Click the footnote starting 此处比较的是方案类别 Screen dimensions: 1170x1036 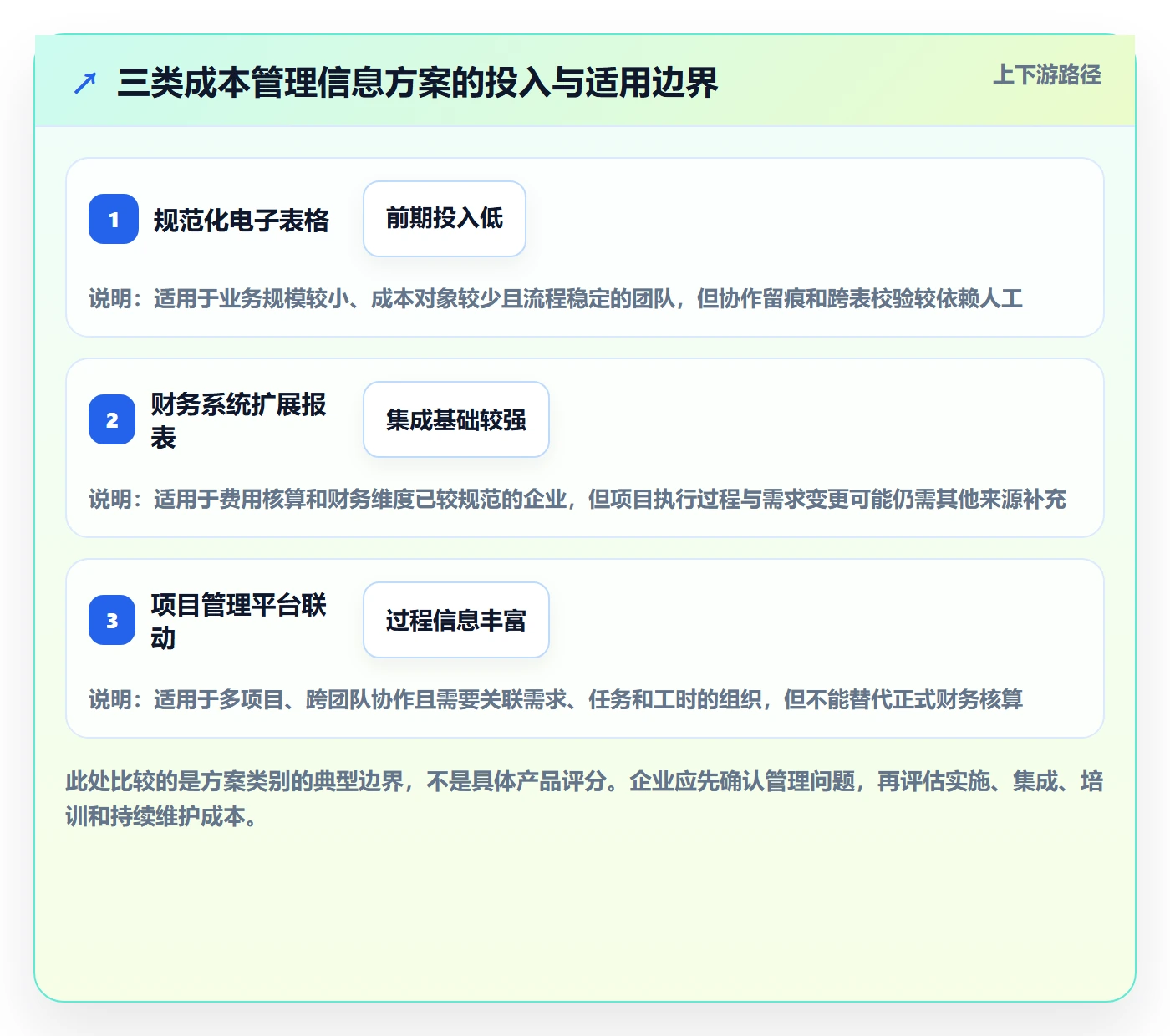(584, 799)
